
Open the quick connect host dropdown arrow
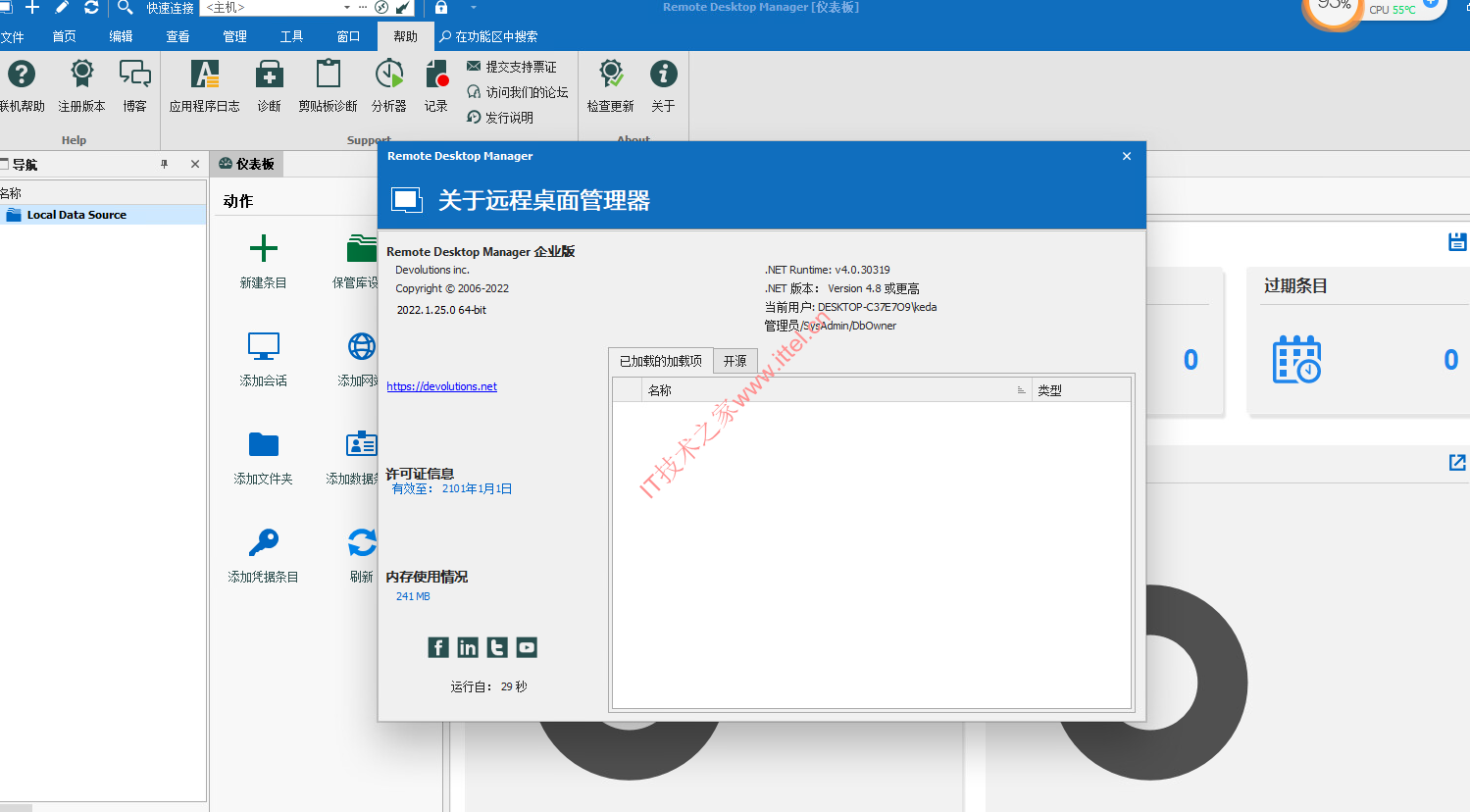pos(347,8)
